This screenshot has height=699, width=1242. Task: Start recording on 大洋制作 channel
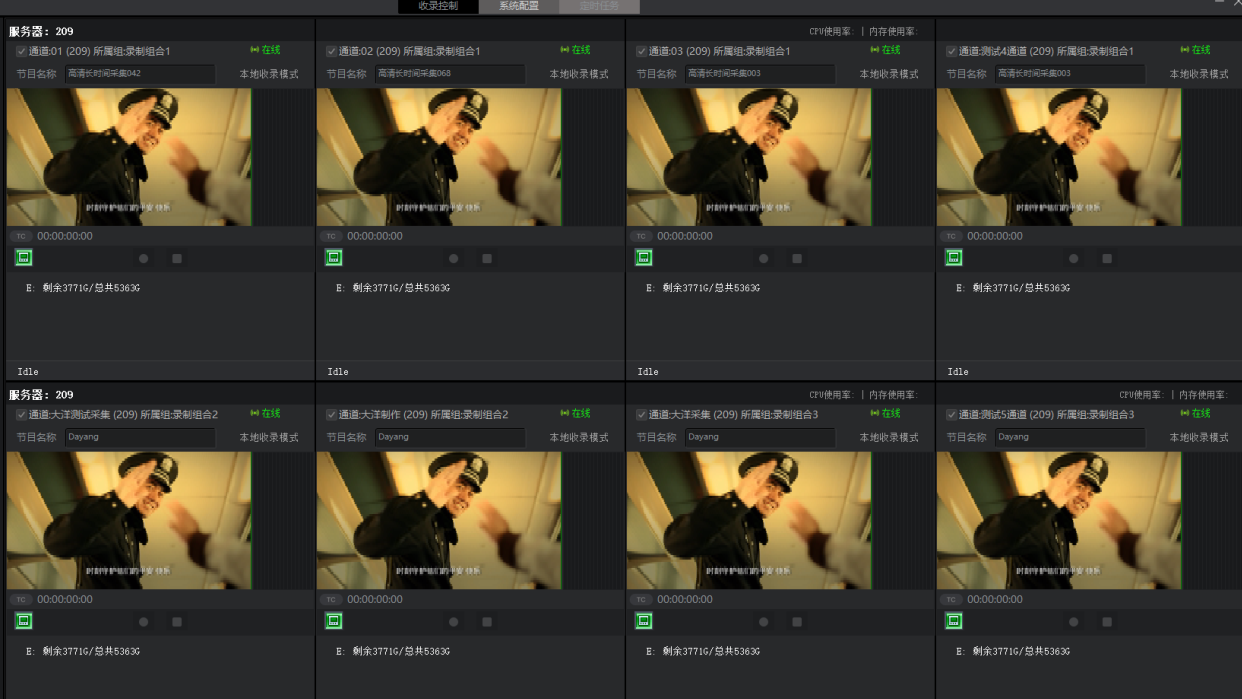pos(454,622)
